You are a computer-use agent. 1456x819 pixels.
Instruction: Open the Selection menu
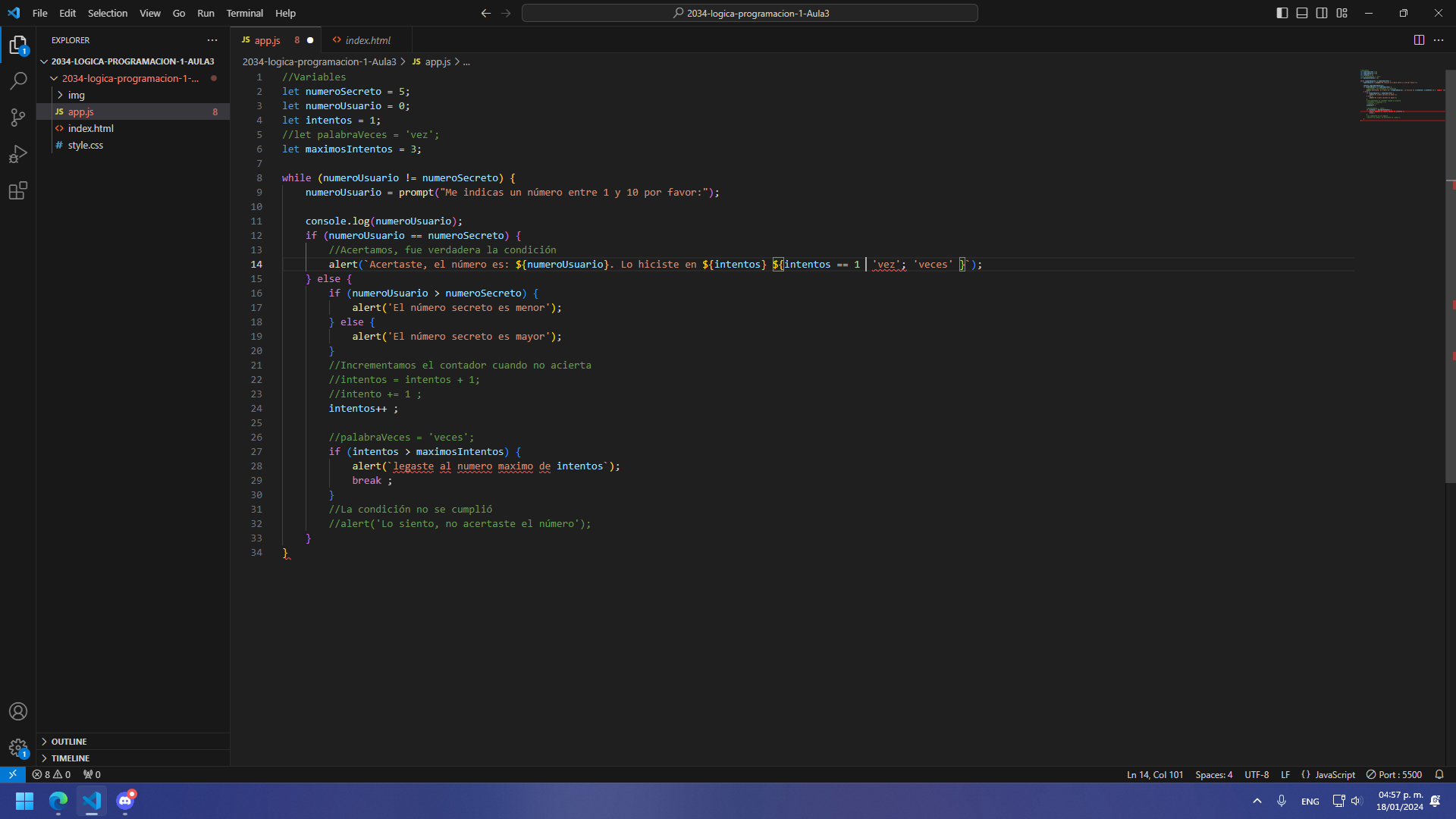(x=108, y=13)
